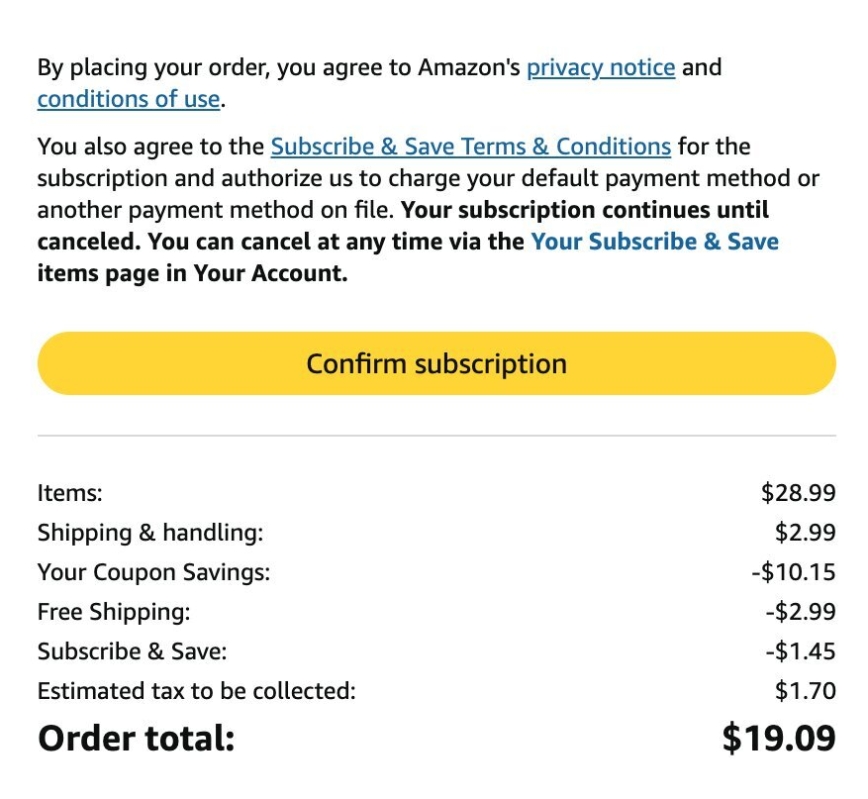The height and width of the screenshot is (799, 868).
Task: Open the conditions of use link
Action: 128,99
